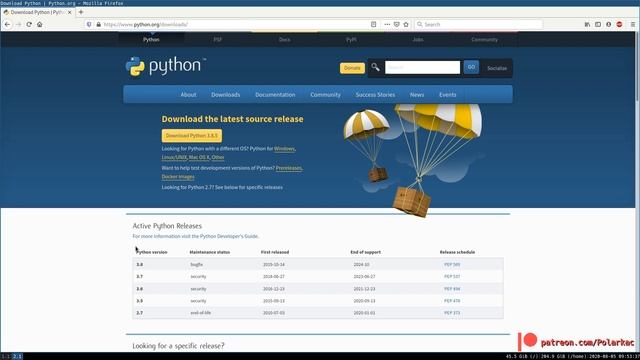Follow the Mac OS X link
Viewport: 640px width, 360px height.
(x=199, y=157)
